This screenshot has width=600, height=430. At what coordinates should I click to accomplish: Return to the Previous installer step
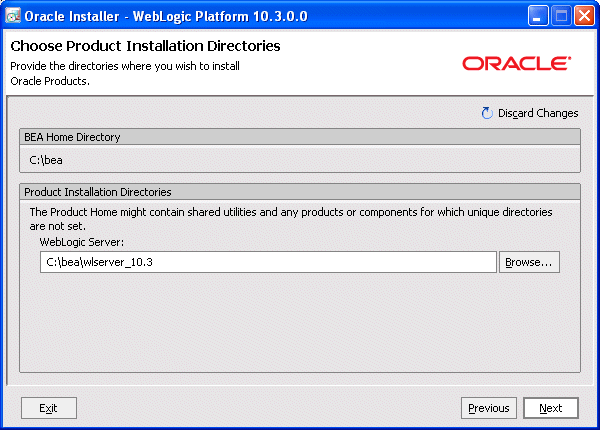[489, 408]
